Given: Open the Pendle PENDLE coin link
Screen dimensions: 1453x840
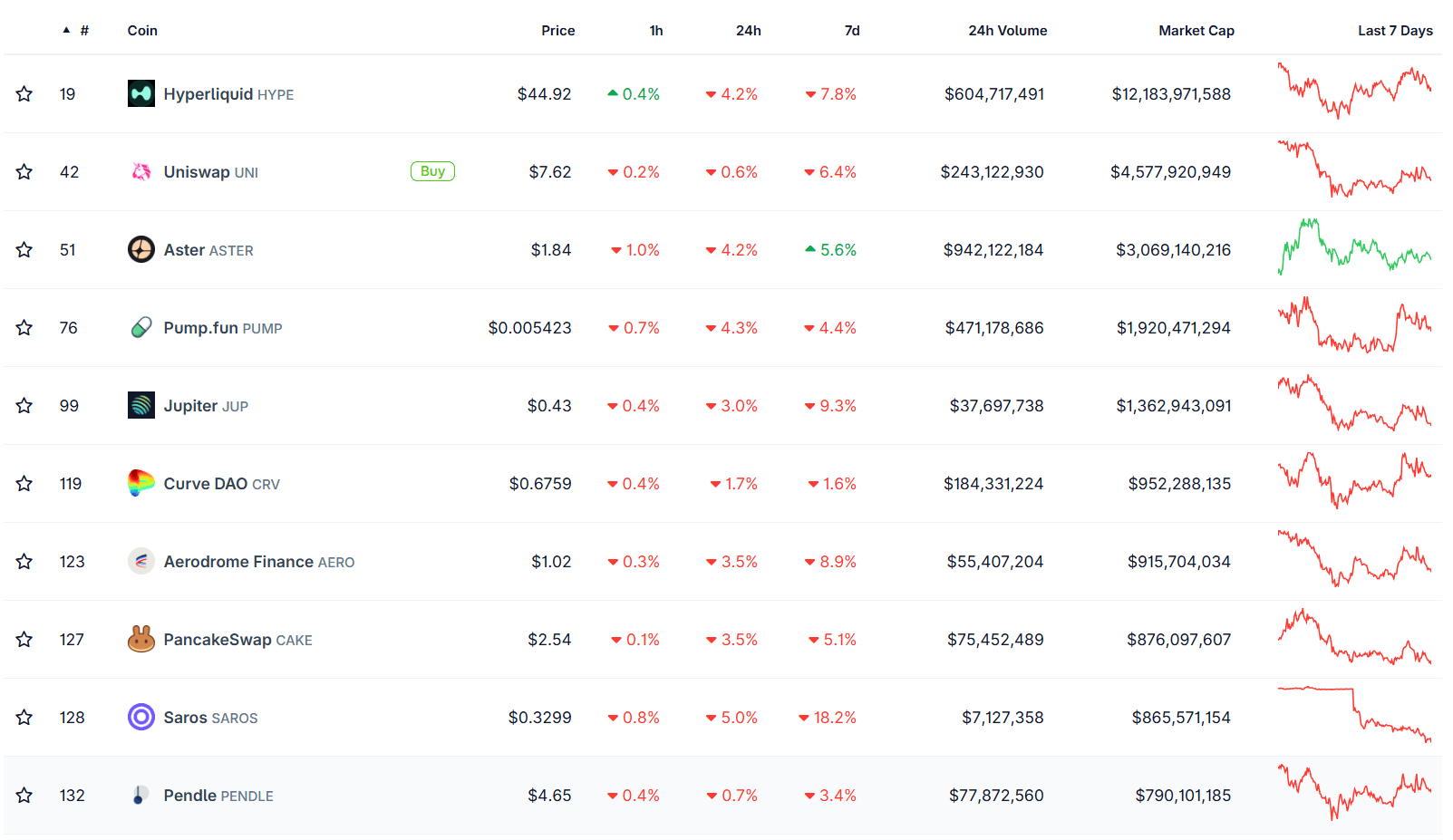Looking at the screenshot, I should click(x=218, y=796).
